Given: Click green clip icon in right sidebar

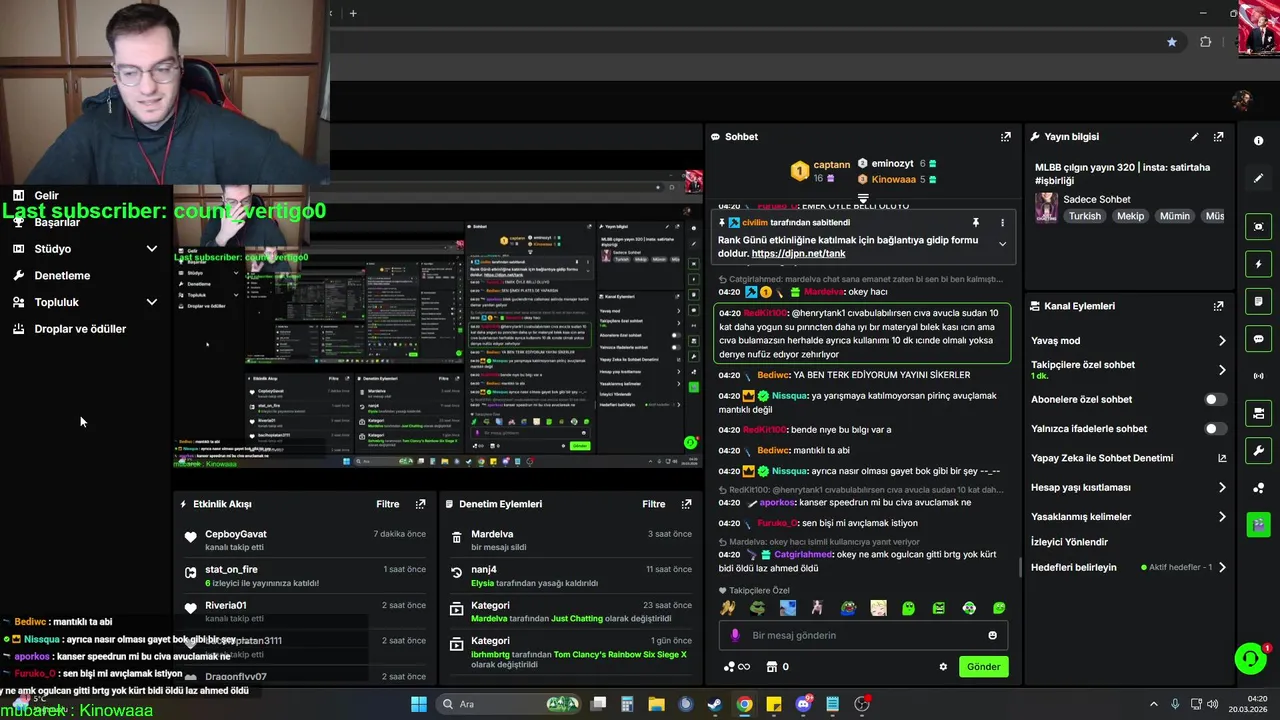Looking at the screenshot, I should (x=1258, y=524).
